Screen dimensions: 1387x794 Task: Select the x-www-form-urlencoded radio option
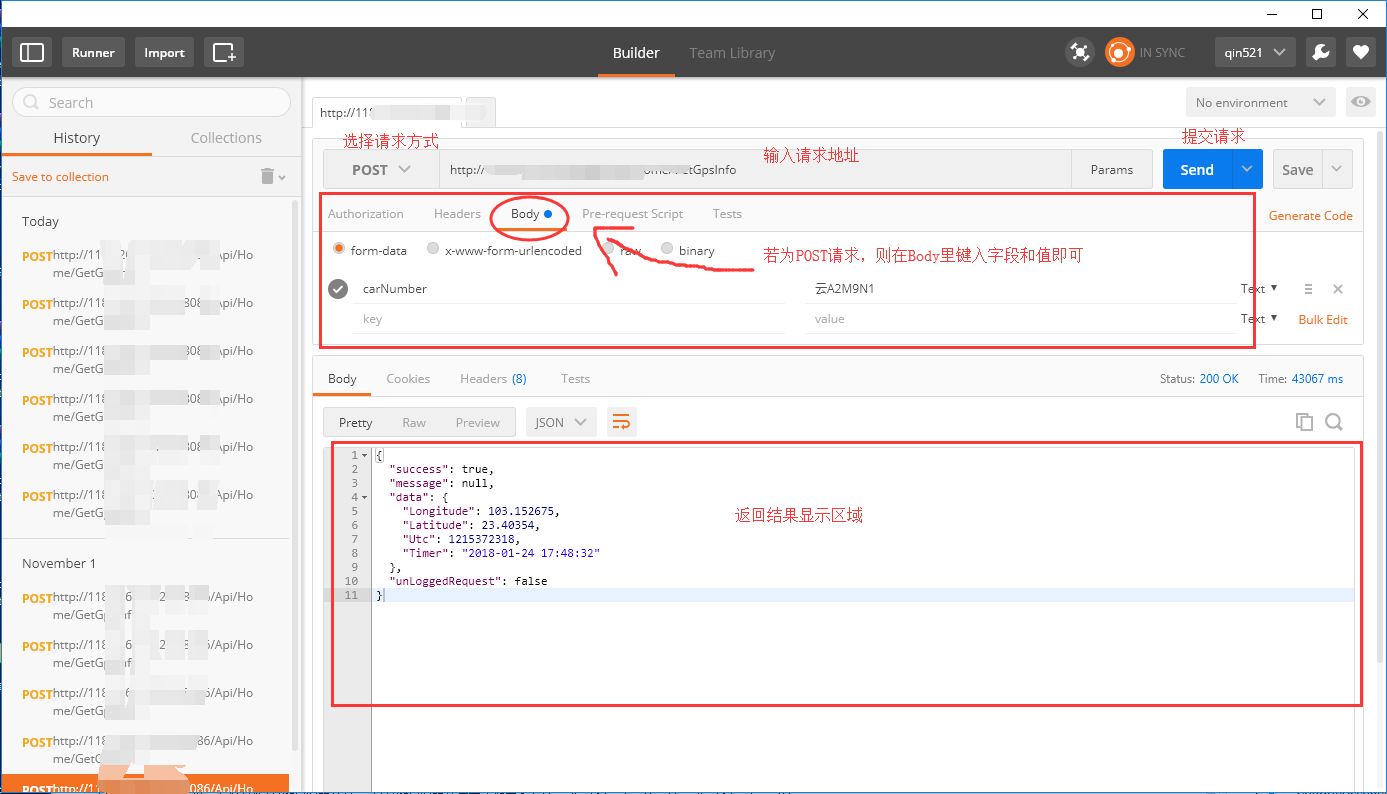433,250
